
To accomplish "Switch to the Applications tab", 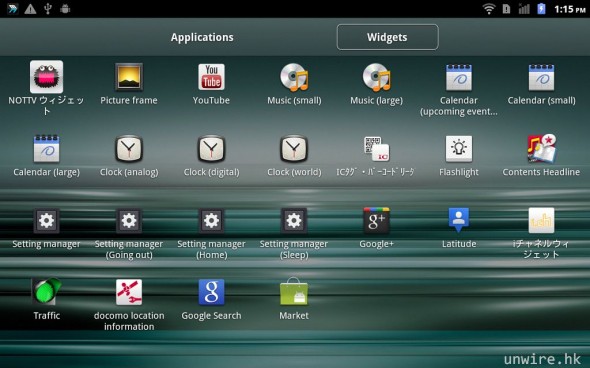I will [202, 37].
